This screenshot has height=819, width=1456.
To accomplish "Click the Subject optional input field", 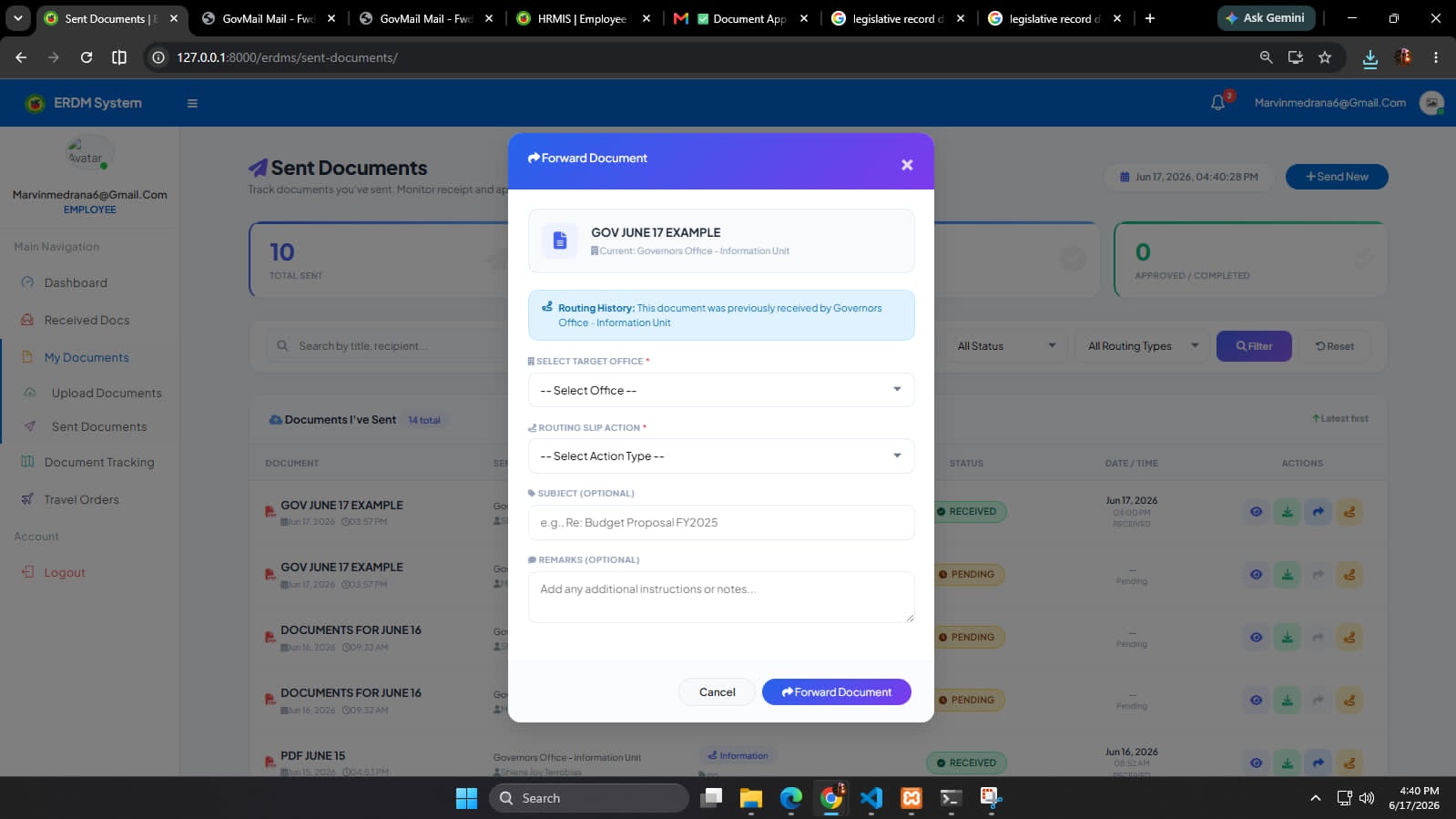I will tap(721, 522).
